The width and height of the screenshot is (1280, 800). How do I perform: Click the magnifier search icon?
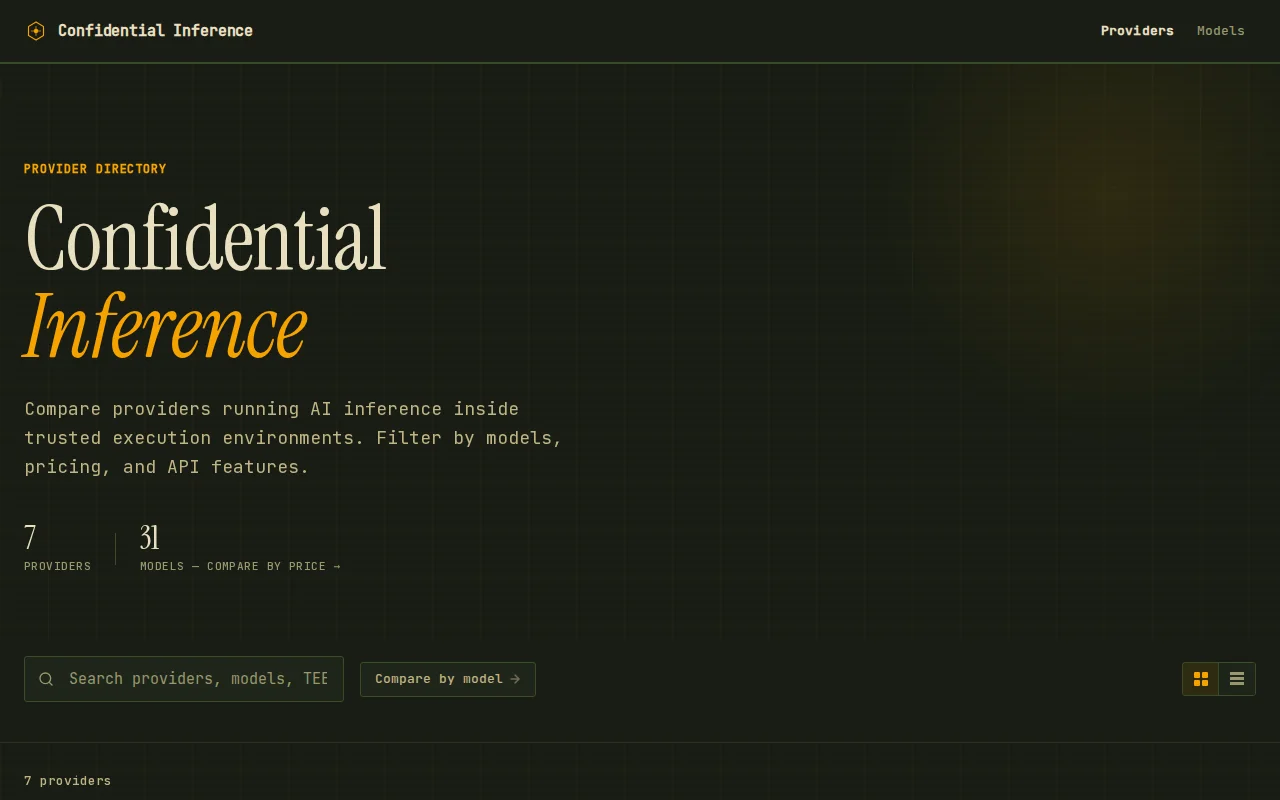click(x=46, y=679)
